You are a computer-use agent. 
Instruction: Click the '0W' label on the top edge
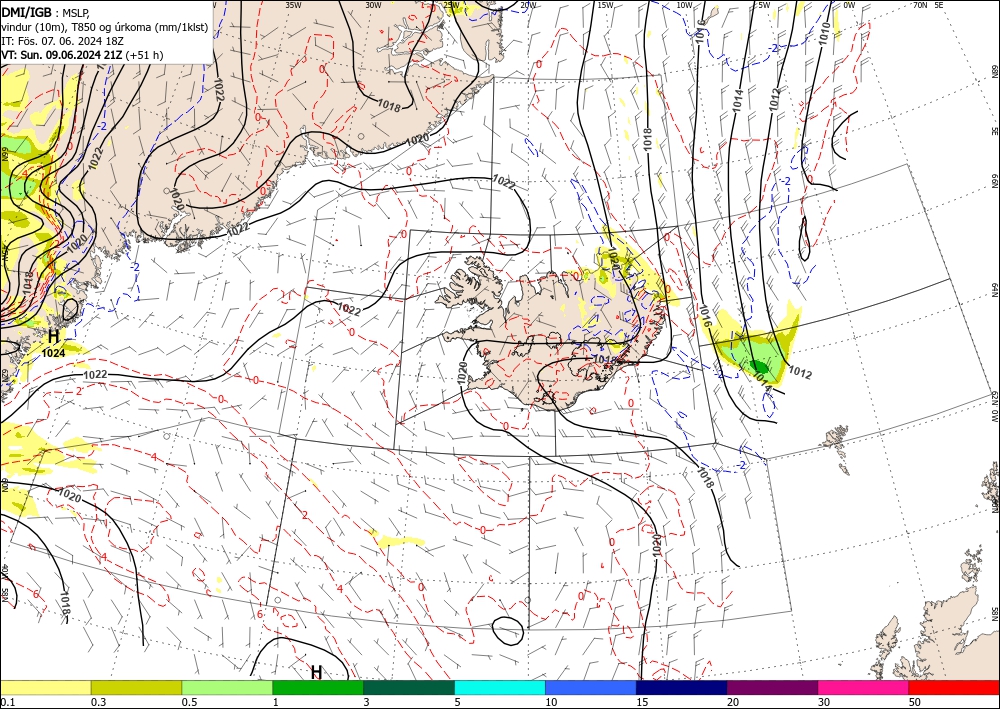[x=849, y=5]
